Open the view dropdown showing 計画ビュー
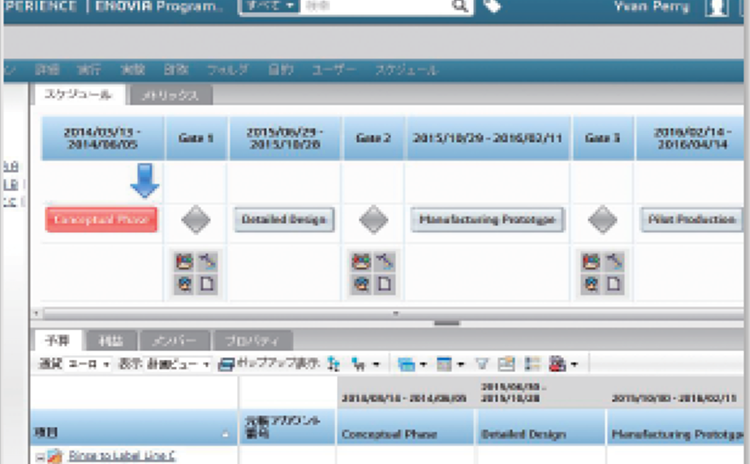Image resolution: width=750 pixels, height=464 pixels. (179, 364)
